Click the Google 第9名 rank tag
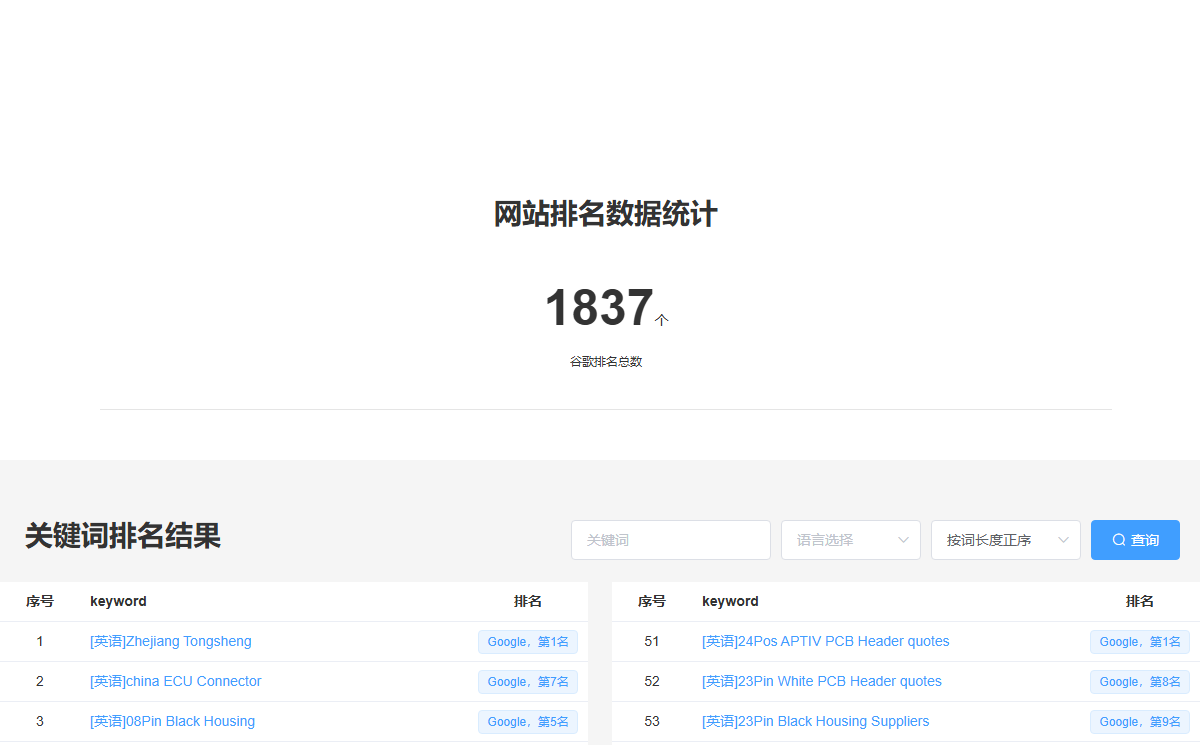Screen dimensions: 1200x745 point(1140,722)
